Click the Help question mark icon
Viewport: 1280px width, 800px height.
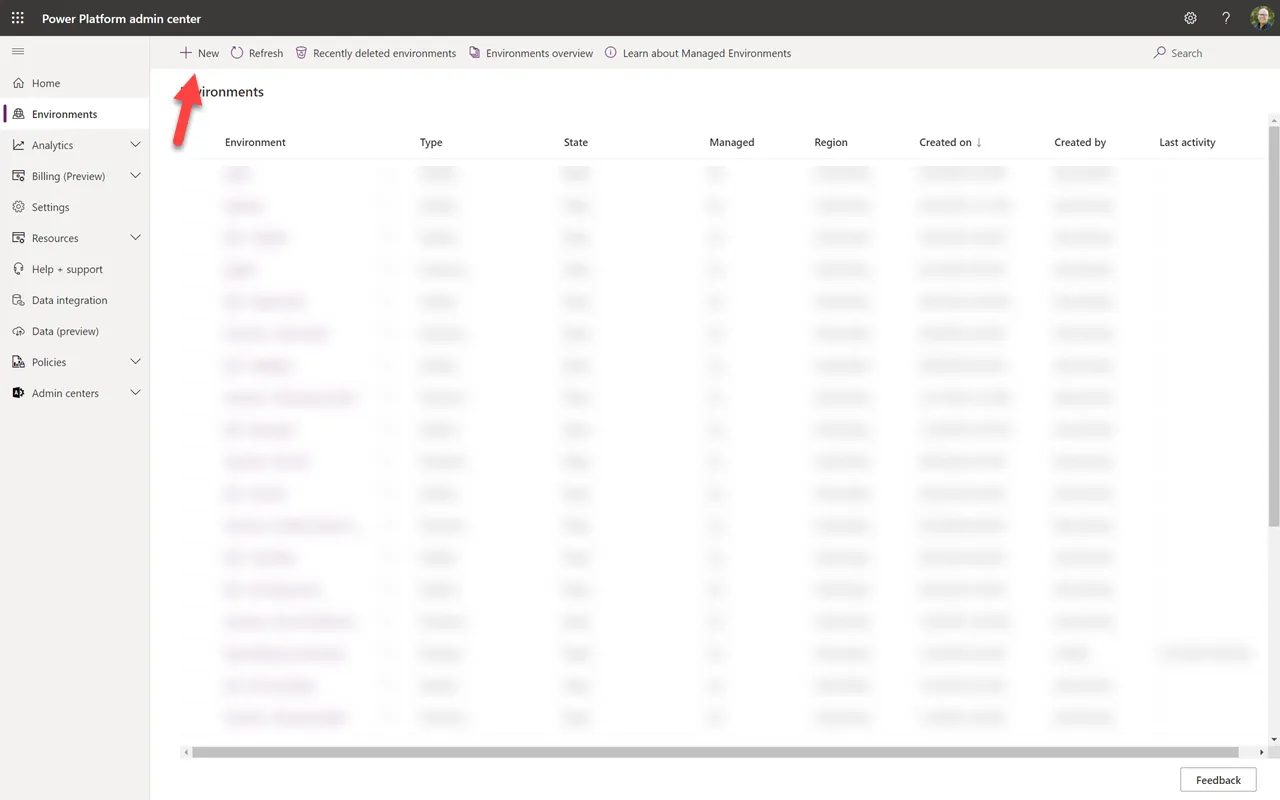[x=1225, y=17]
